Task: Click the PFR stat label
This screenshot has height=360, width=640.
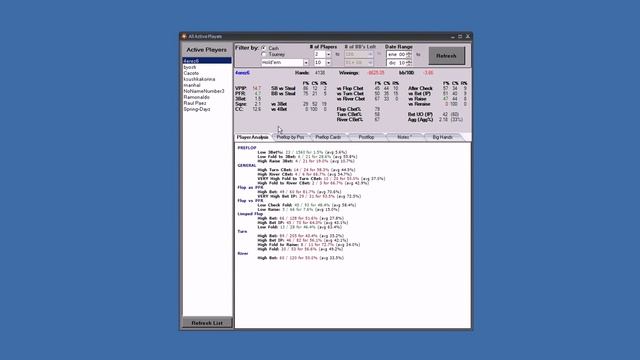Action: coord(240,93)
